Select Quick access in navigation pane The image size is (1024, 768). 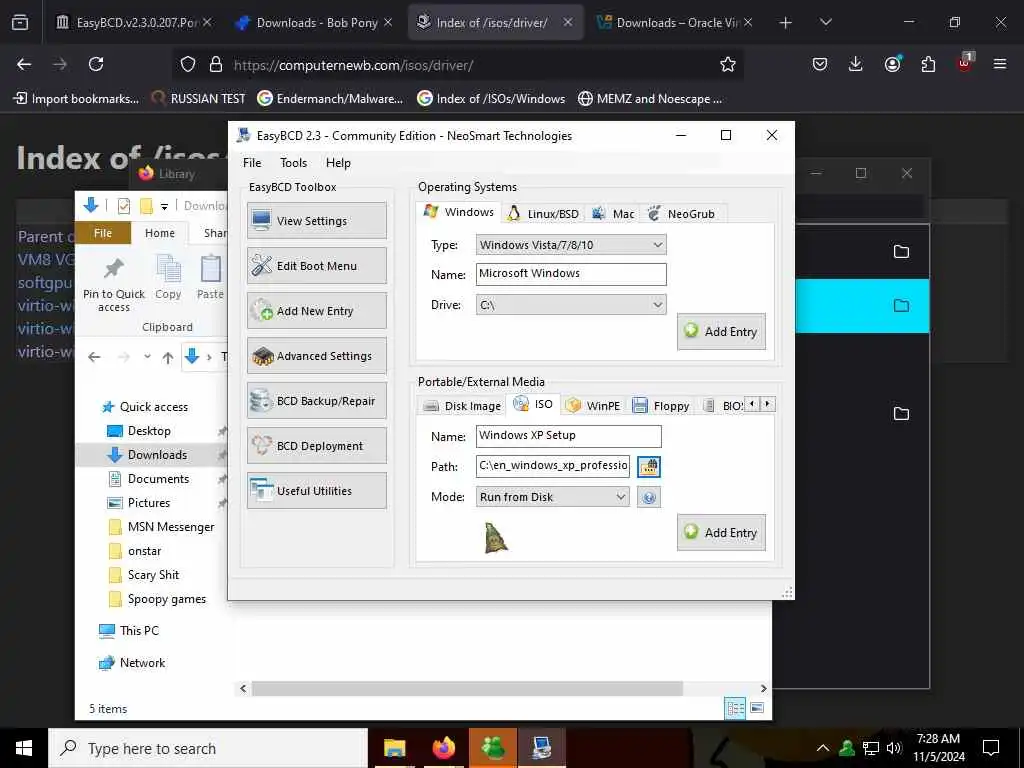tap(145, 407)
